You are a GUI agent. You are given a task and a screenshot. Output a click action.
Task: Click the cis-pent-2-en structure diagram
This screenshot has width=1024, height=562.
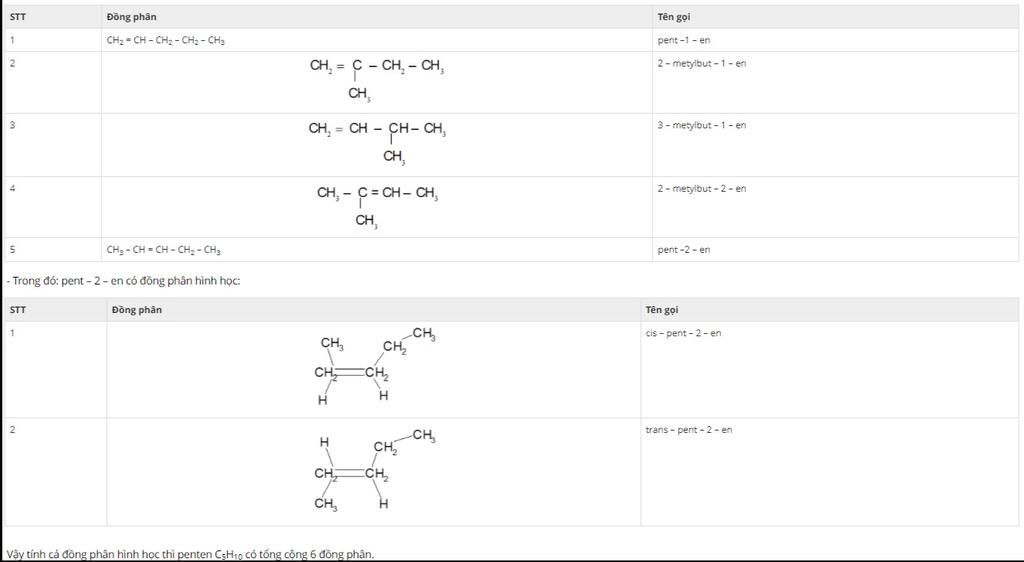(x=374, y=366)
